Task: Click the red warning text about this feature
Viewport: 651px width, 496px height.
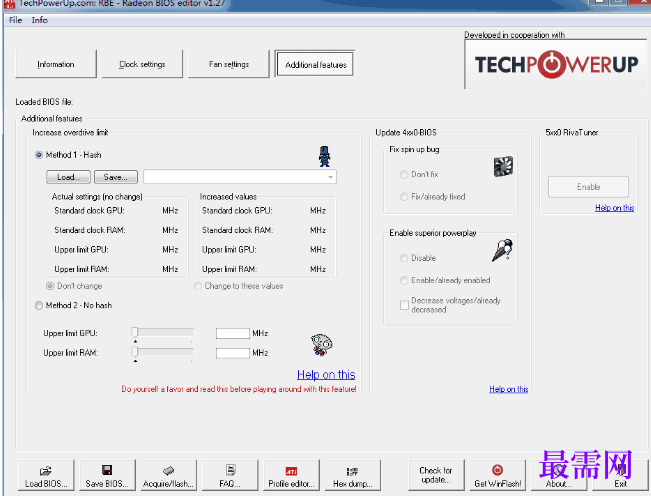Action: coord(239,389)
